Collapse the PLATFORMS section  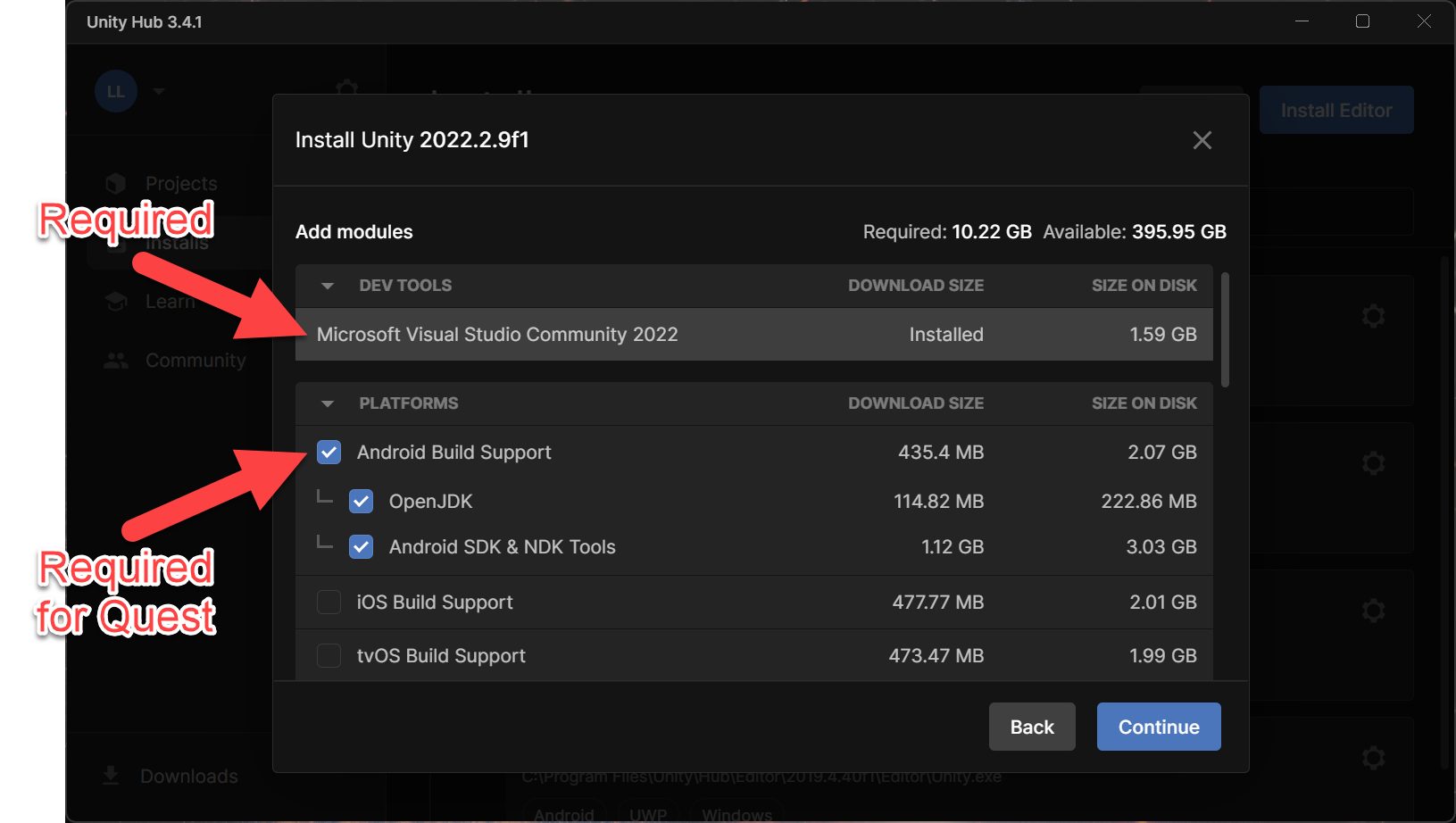click(328, 404)
